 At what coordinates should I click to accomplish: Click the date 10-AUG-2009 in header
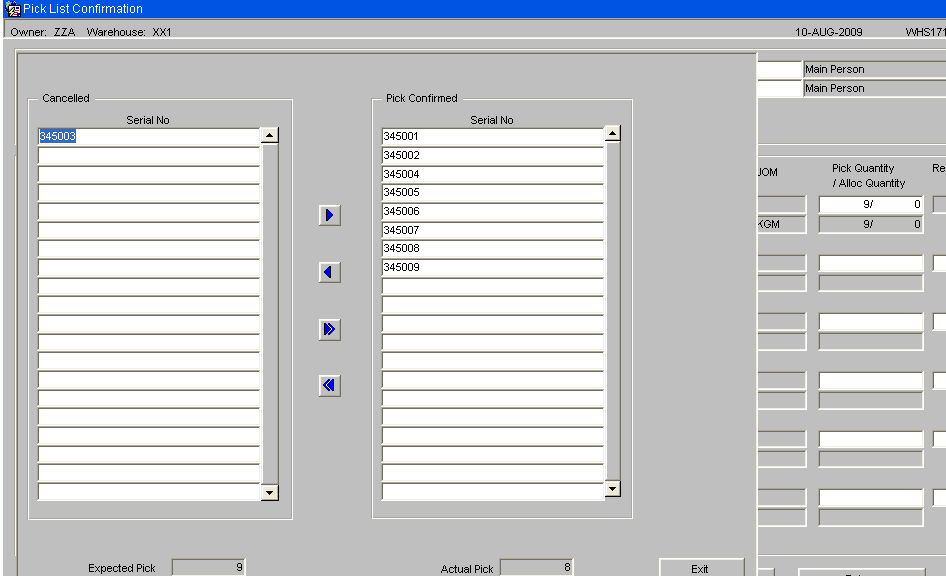pos(828,32)
